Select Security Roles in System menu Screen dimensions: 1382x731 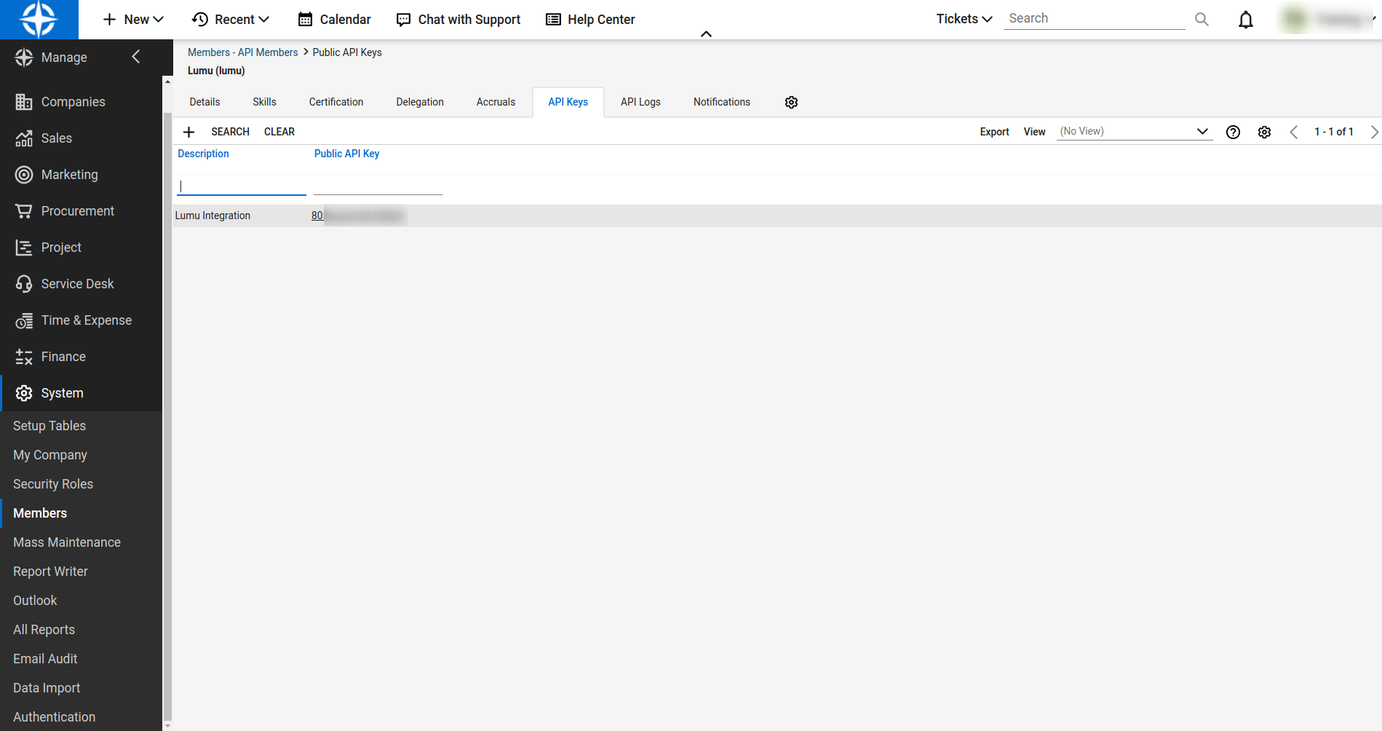[x=53, y=484]
